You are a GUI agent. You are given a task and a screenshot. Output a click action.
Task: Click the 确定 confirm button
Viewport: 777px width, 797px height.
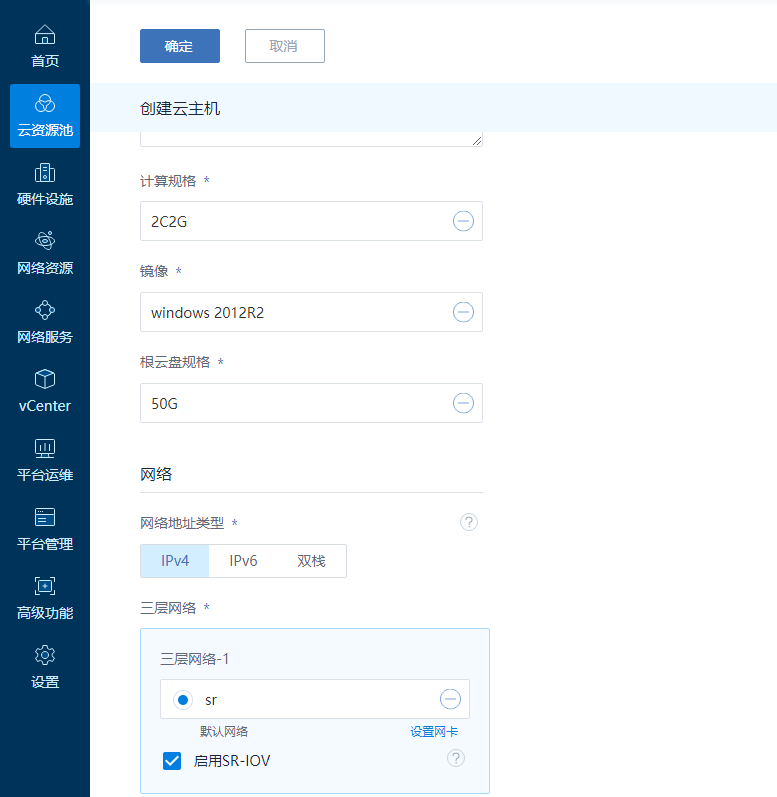(x=179, y=46)
